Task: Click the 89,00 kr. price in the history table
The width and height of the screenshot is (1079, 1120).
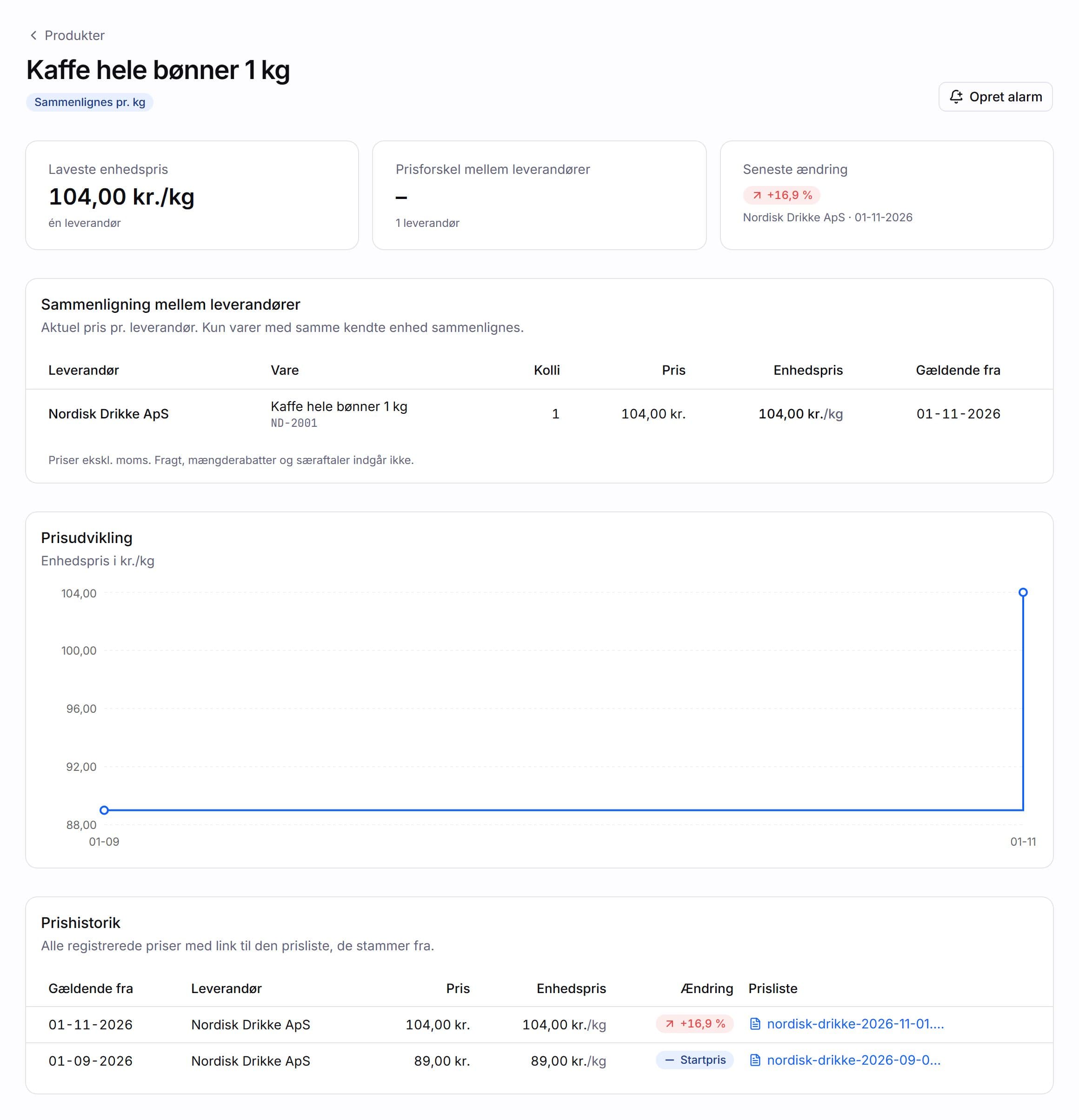Action: (442, 1062)
